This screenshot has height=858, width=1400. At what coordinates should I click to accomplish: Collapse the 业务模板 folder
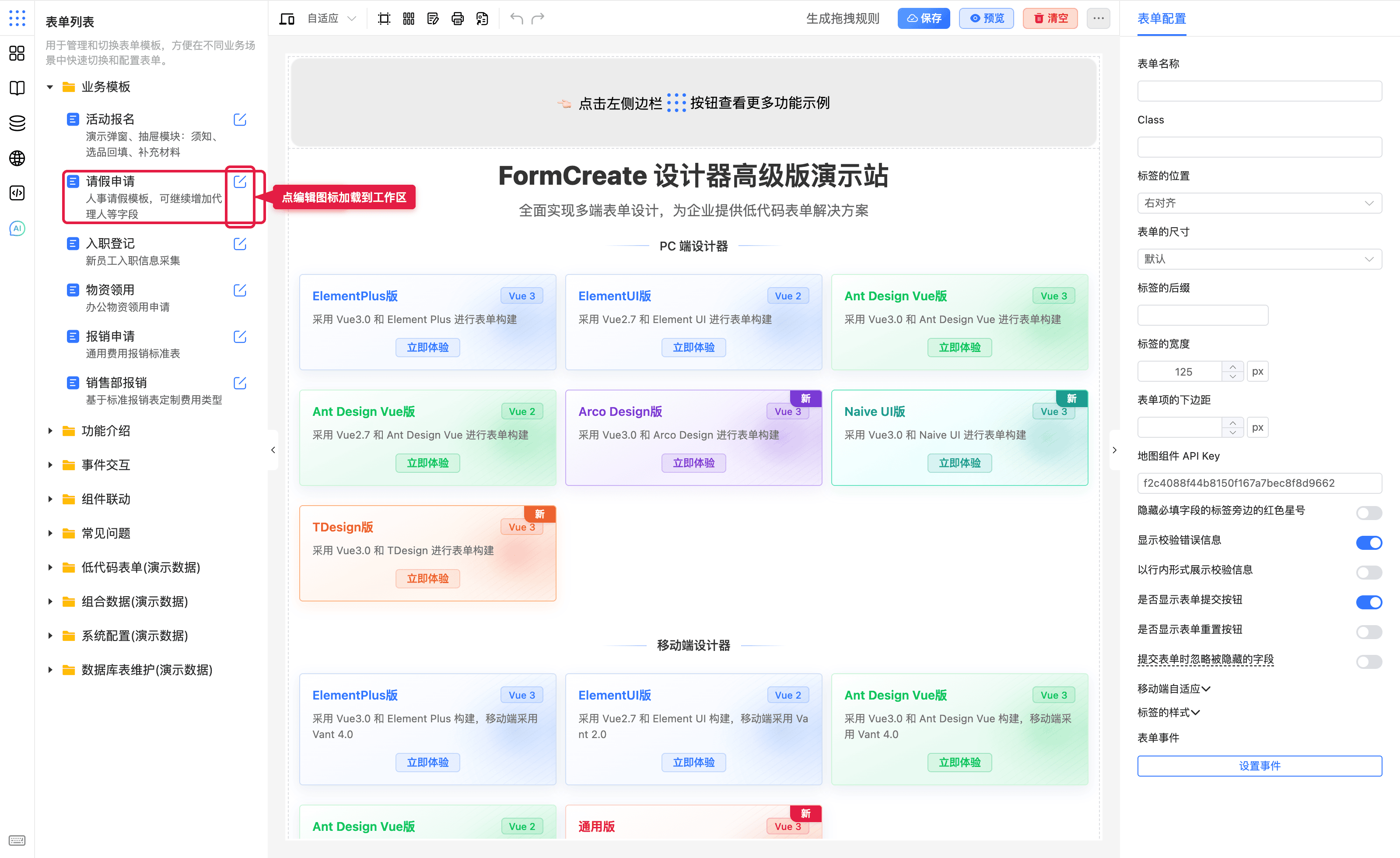(50, 87)
